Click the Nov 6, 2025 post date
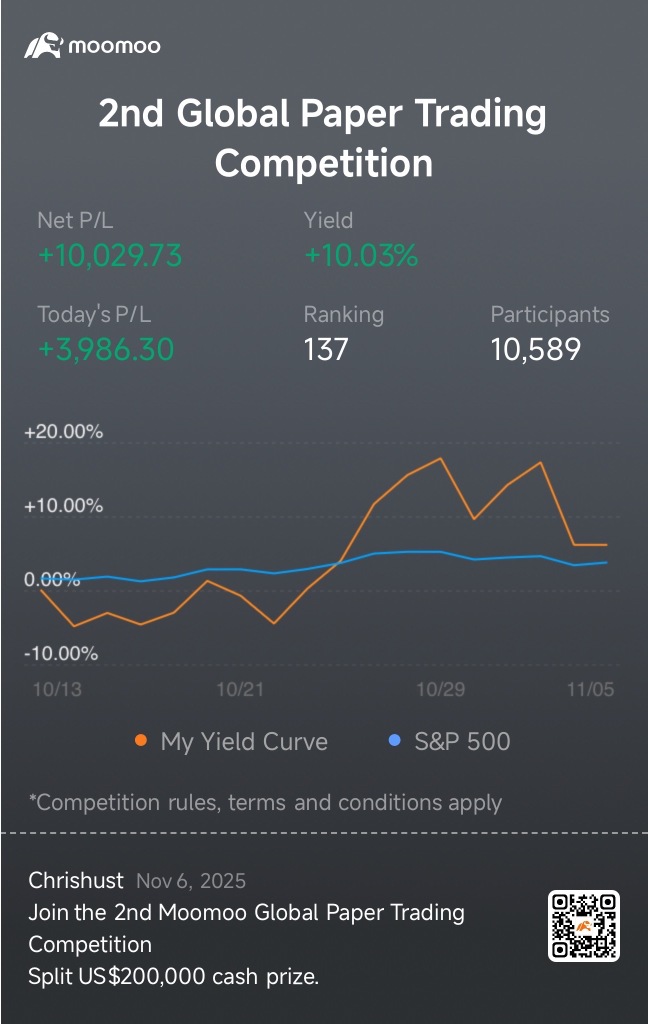The image size is (648, 1024). coord(191,881)
